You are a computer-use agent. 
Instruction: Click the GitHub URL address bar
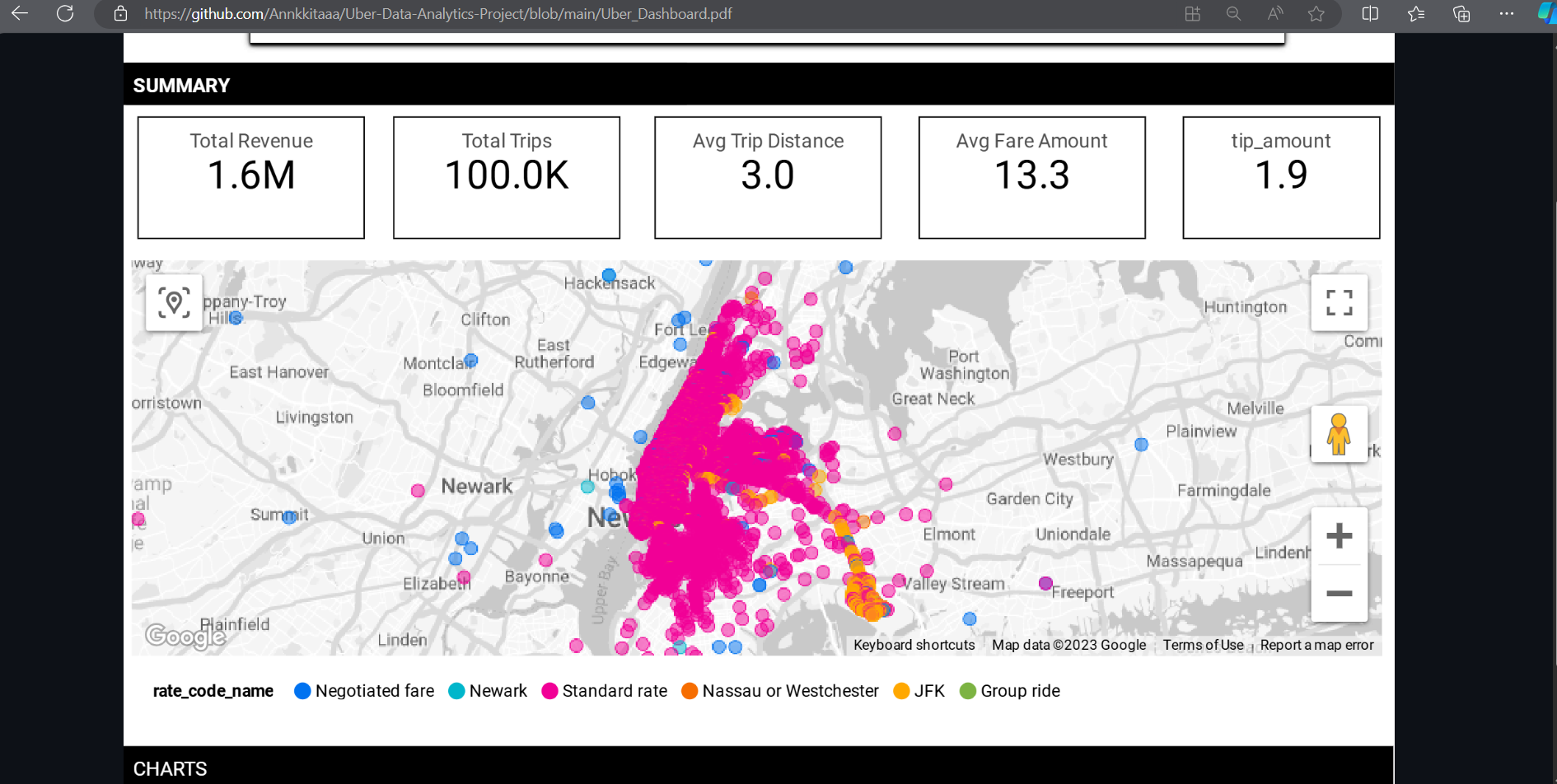click(x=438, y=13)
